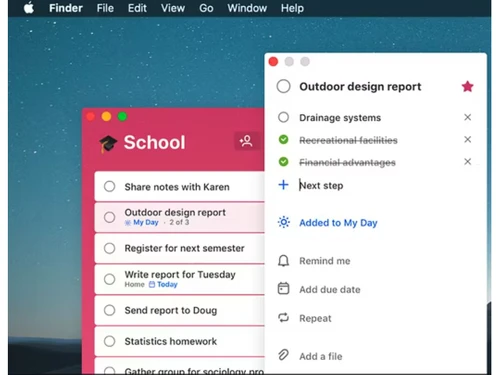Open the Finder menu
500x375 pixels.
[66, 8]
